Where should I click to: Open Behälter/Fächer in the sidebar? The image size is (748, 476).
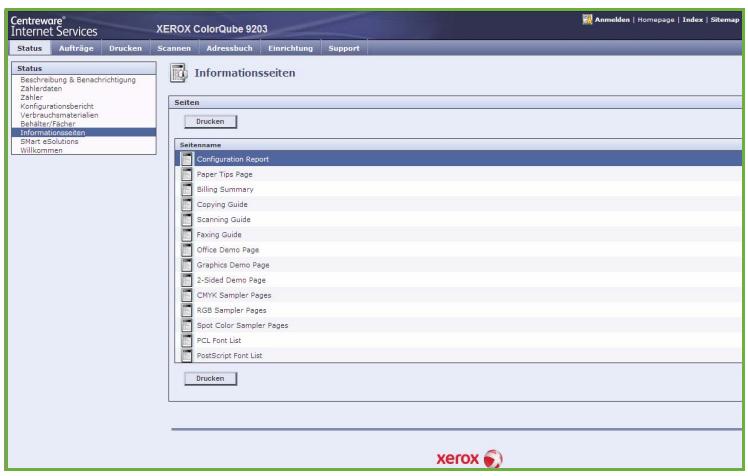click(x=48, y=124)
